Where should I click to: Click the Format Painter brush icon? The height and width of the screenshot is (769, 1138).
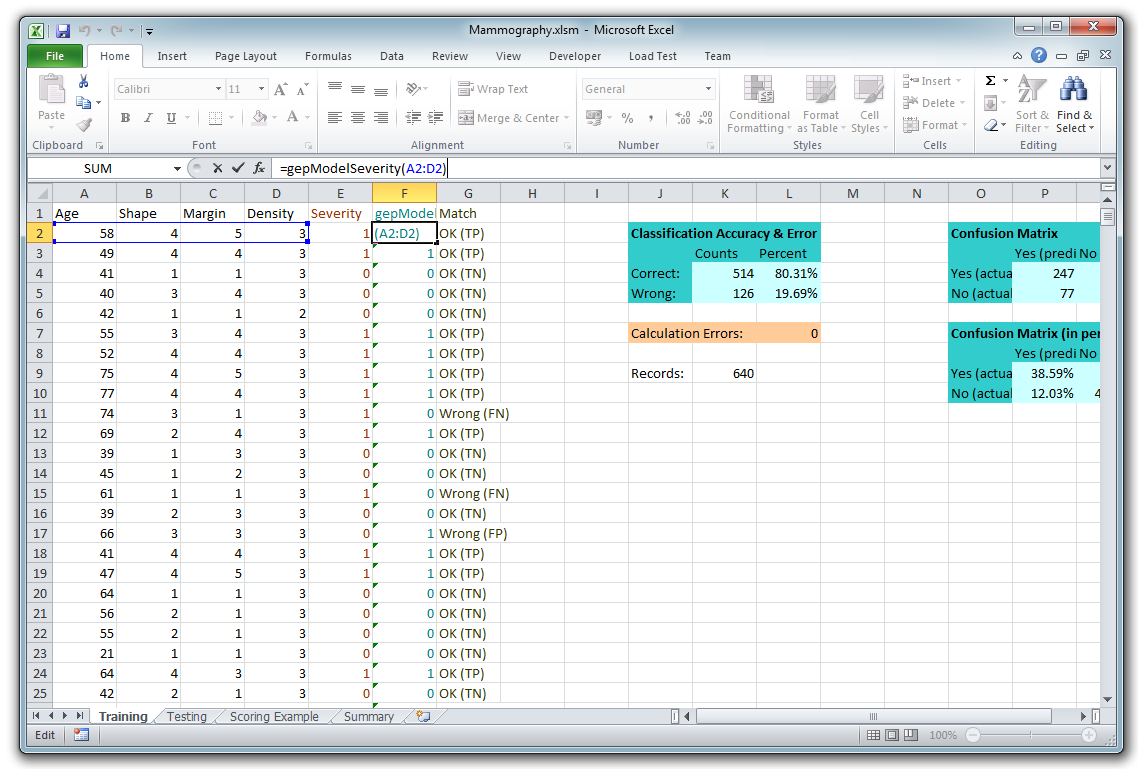point(84,125)
